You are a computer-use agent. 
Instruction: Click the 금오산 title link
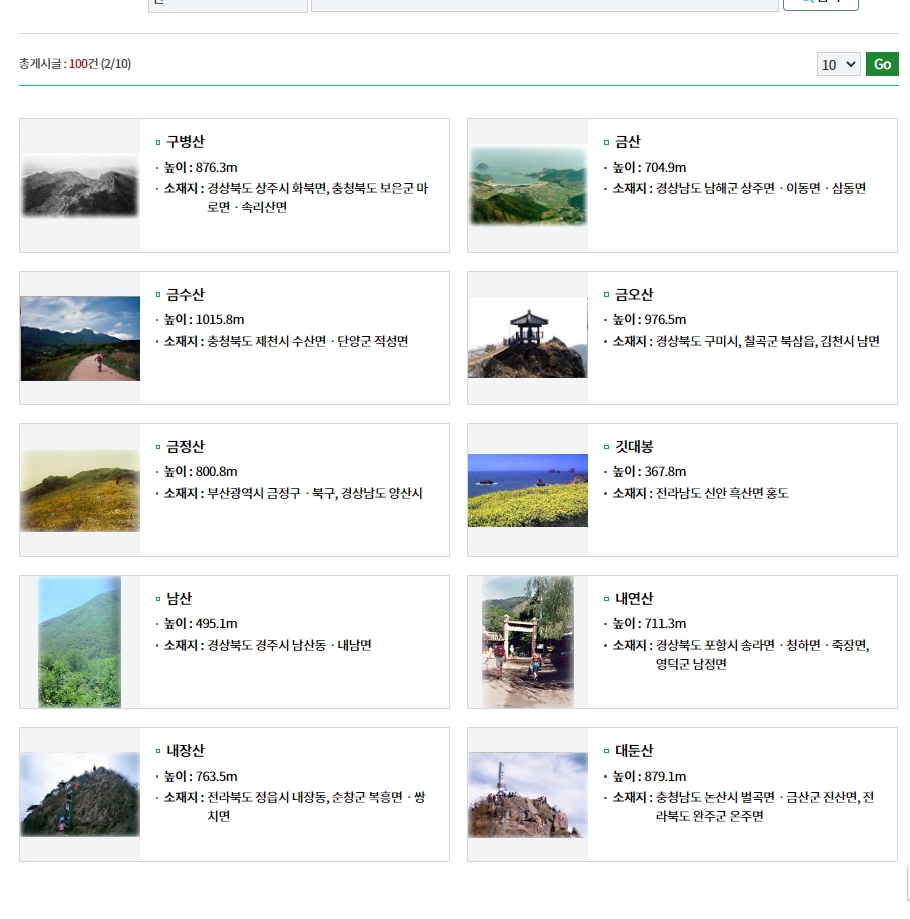pos(634,294)
